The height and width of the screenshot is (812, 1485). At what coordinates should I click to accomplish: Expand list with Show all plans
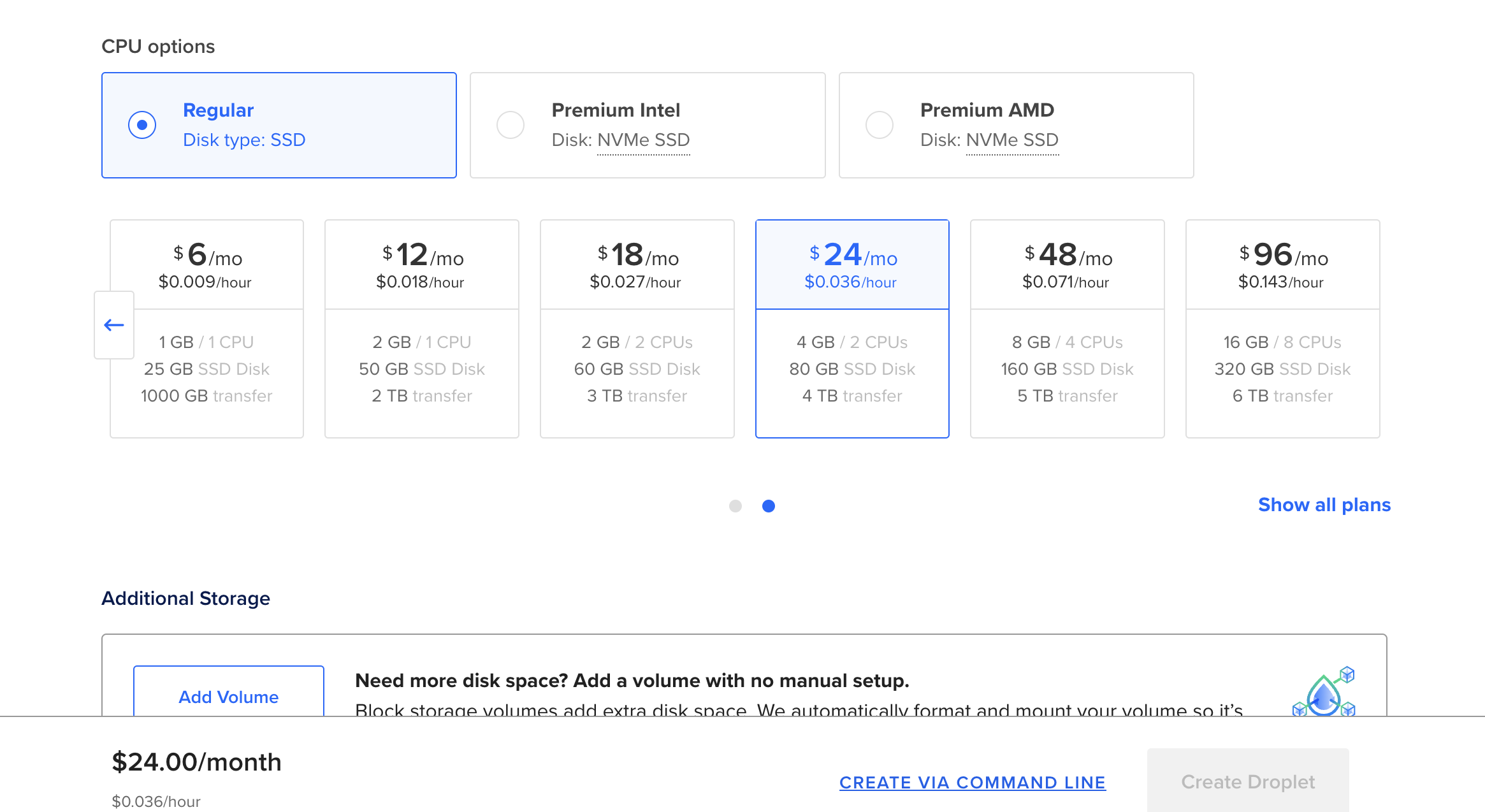coord(1324,505)
